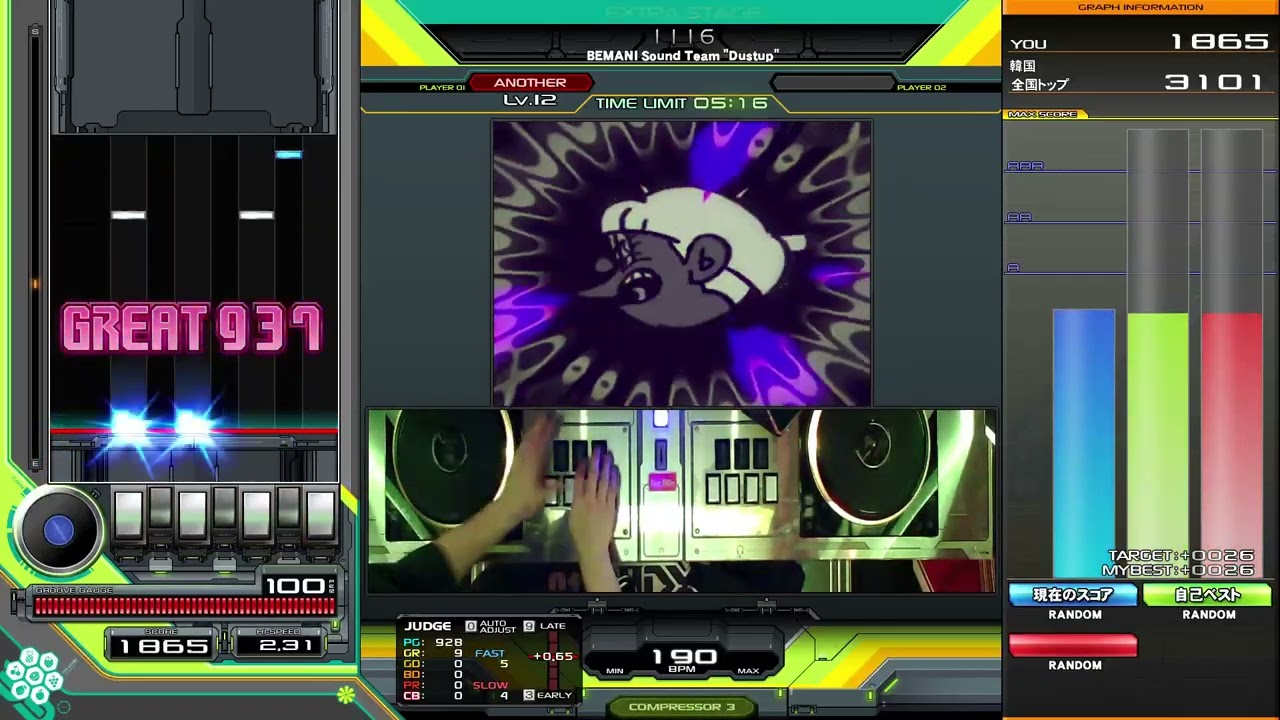Click the GRAPH INFORMATION header
This screenshot has width=1280, height=720.
click(x=1141, y=7)
